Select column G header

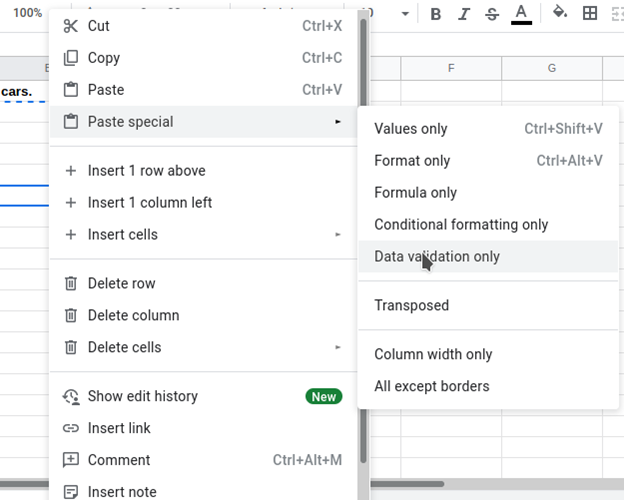[552, 68]
